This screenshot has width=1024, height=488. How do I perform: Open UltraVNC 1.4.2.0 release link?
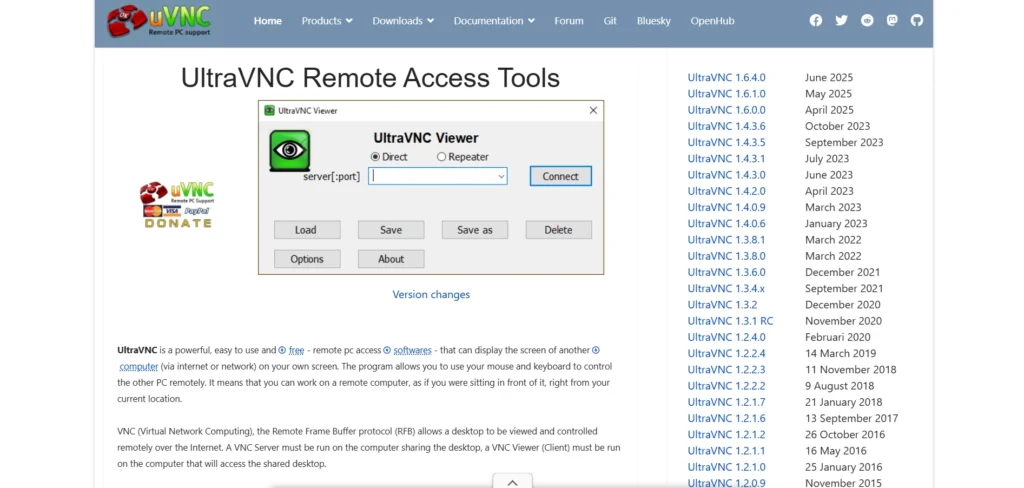726,191
